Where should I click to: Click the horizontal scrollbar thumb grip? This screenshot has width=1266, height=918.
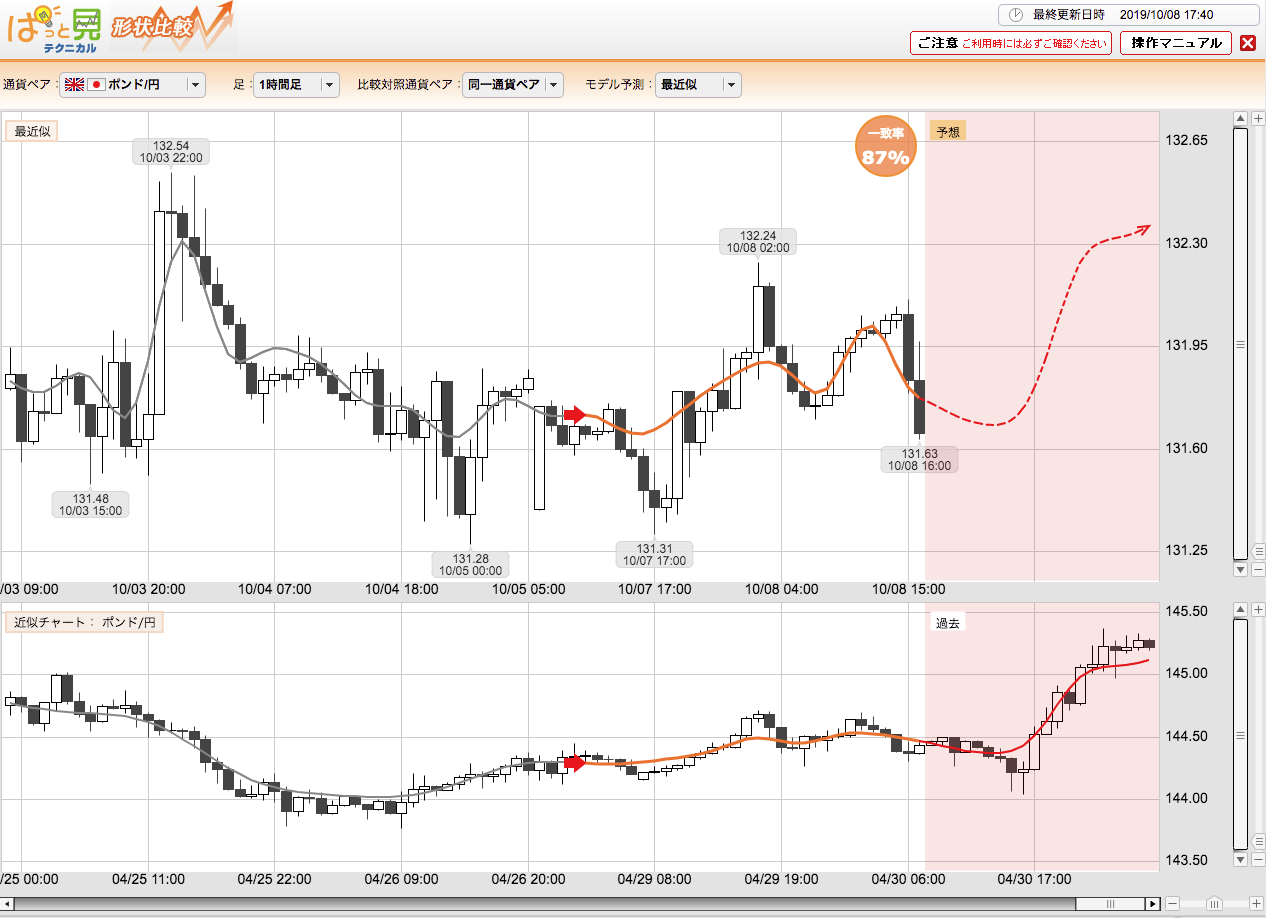(1109, 903)
